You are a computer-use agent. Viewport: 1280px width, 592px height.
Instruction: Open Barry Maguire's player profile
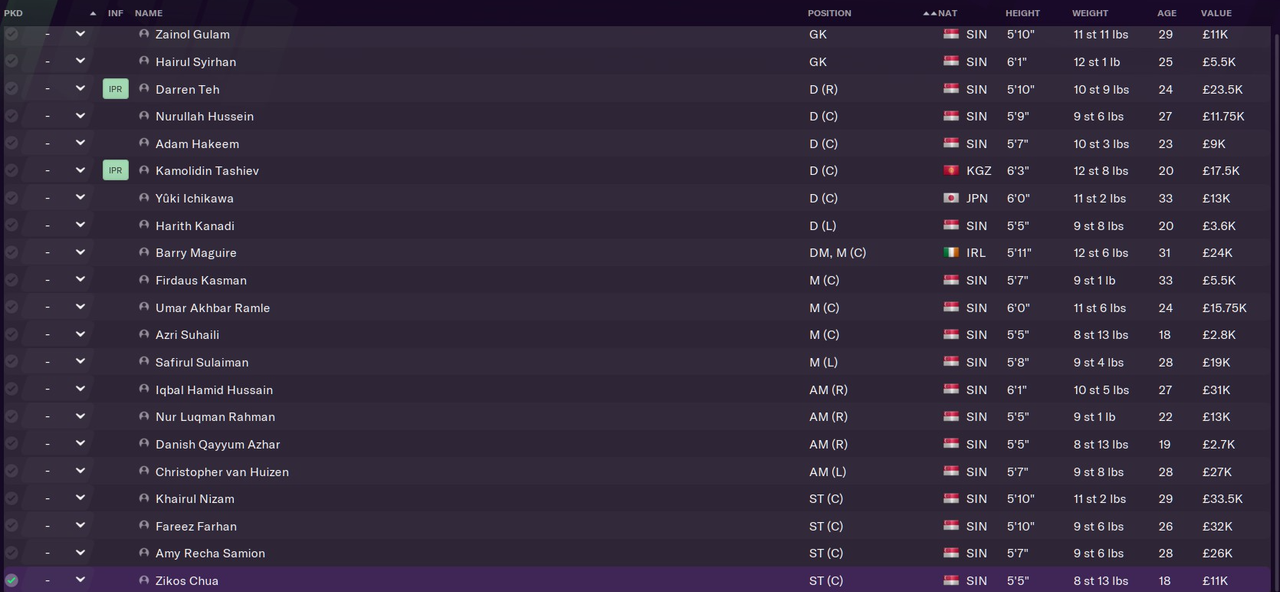196,253
